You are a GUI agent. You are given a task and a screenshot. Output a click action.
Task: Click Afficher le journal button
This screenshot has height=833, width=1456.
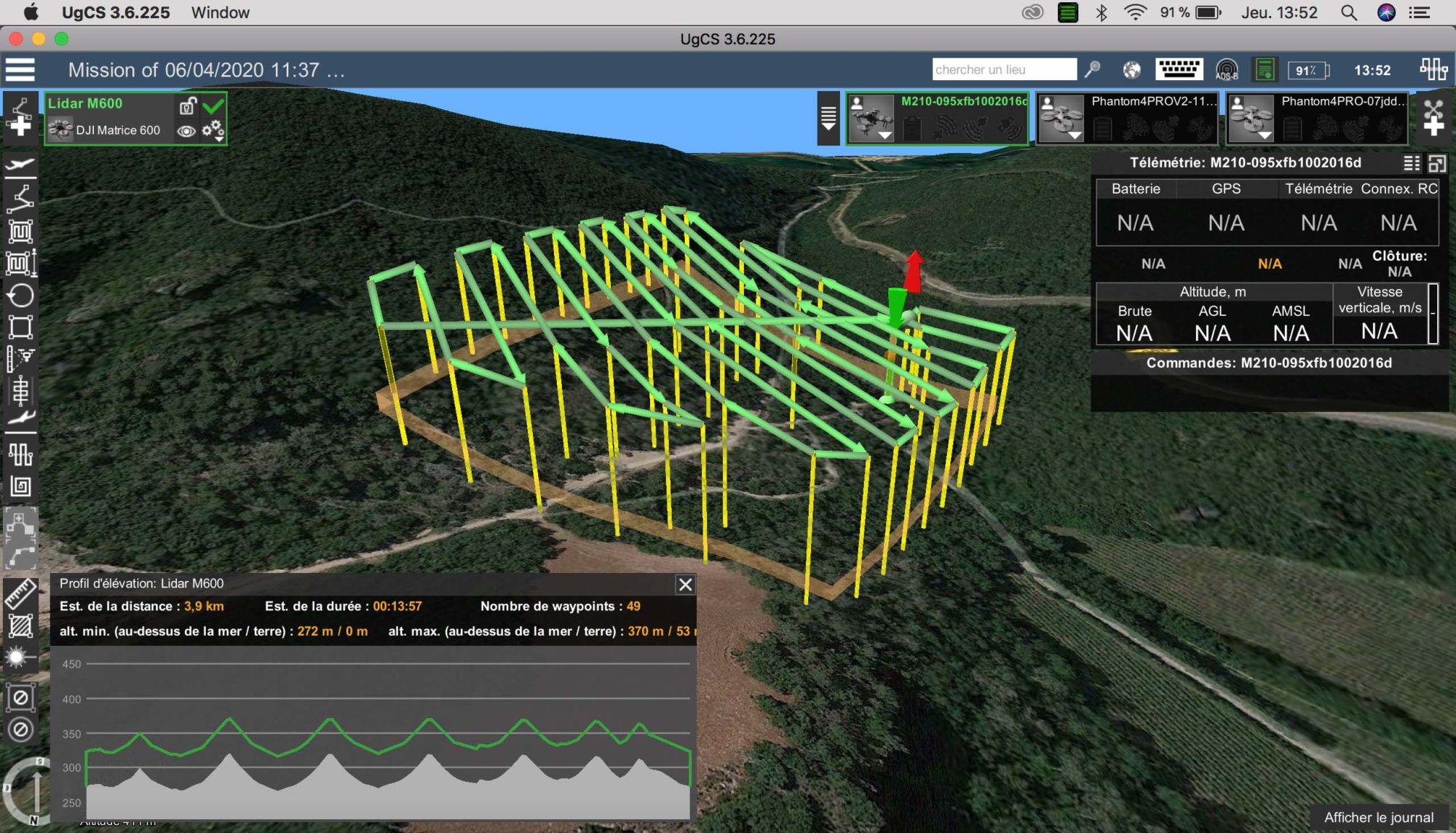tap(1379, 818)
